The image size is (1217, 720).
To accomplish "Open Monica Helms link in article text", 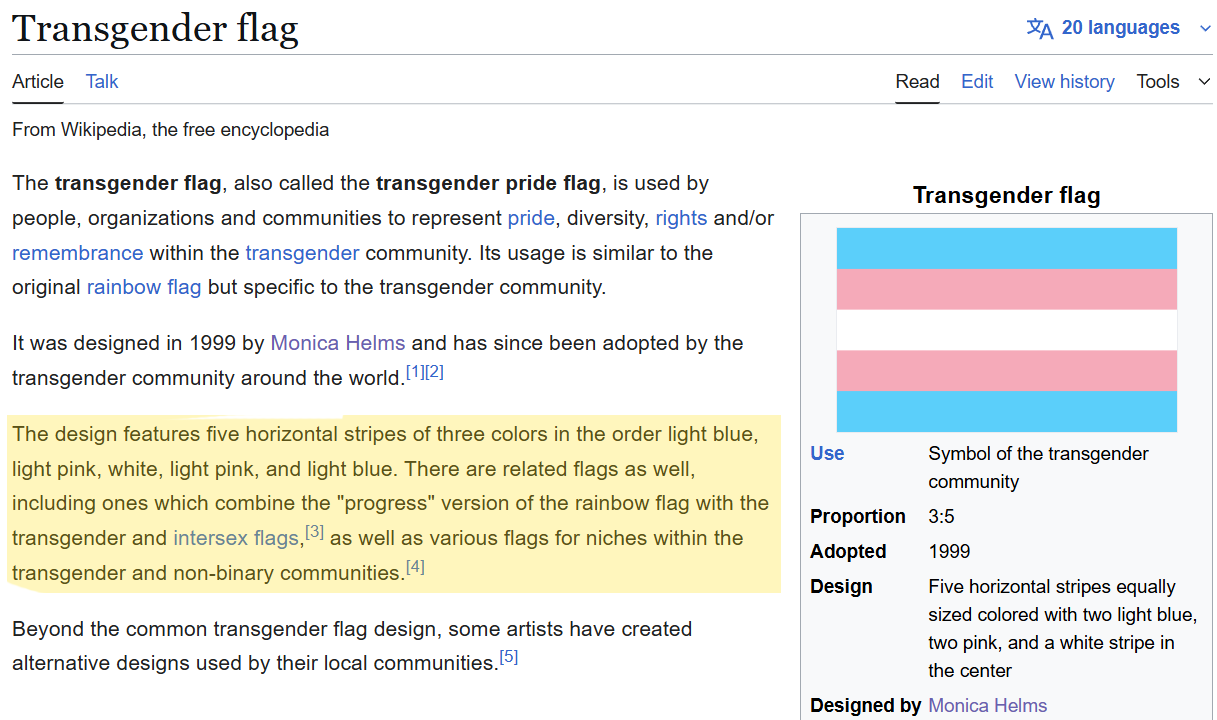I will (338, 343).
